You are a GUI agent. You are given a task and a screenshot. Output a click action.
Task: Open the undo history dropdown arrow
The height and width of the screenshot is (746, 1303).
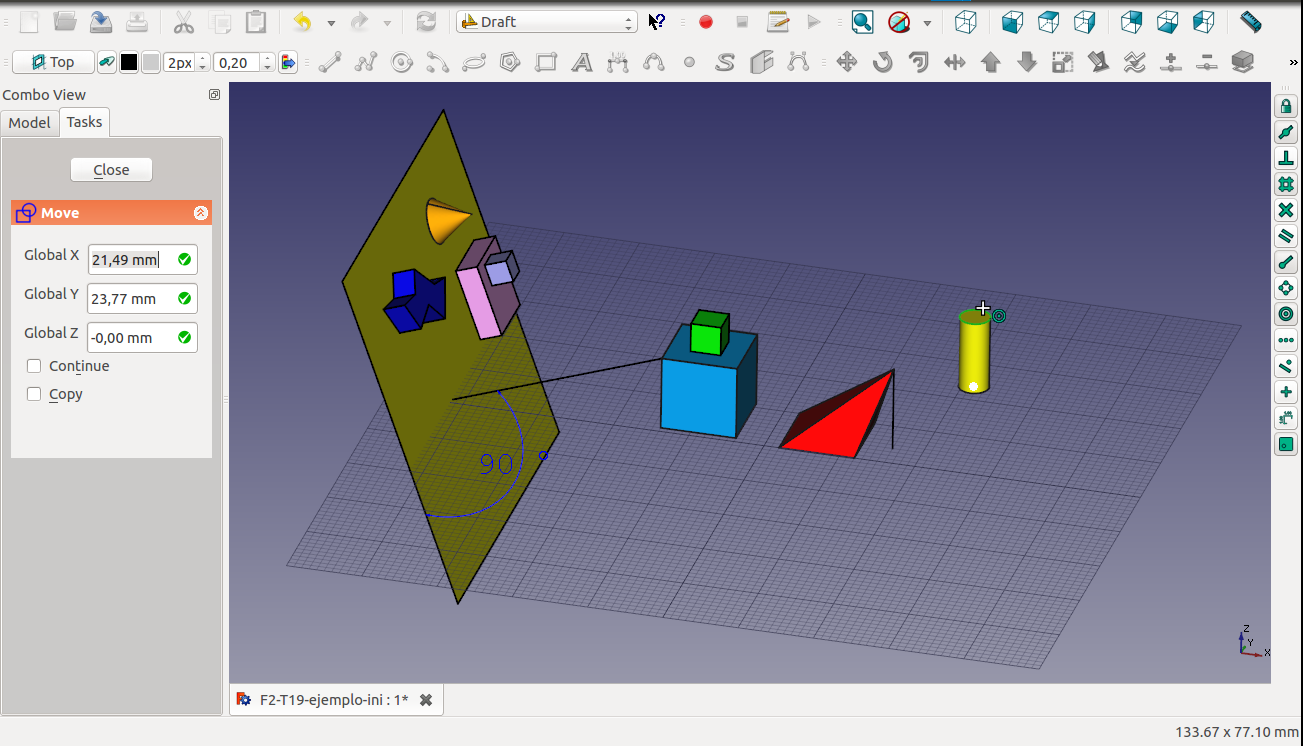331,22
